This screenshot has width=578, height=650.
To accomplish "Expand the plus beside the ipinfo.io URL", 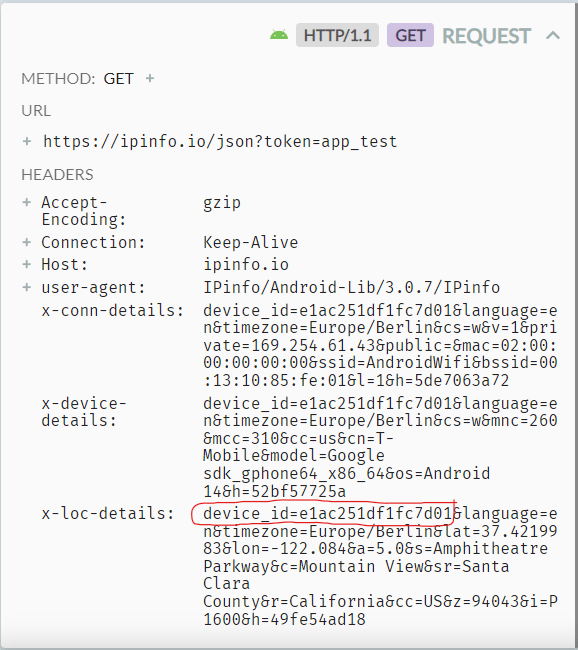I will tap(27, 141).
